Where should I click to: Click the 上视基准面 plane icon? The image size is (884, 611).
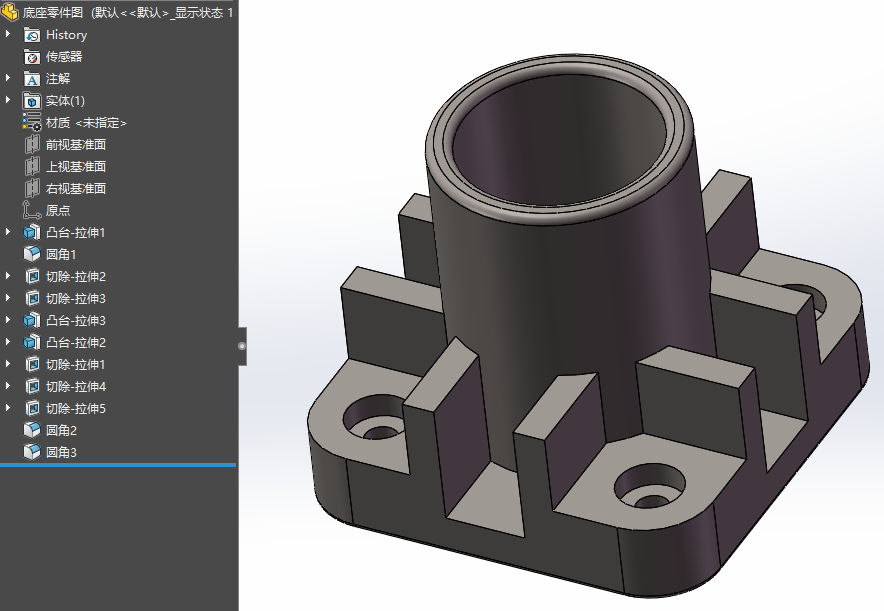pos(32,167)
